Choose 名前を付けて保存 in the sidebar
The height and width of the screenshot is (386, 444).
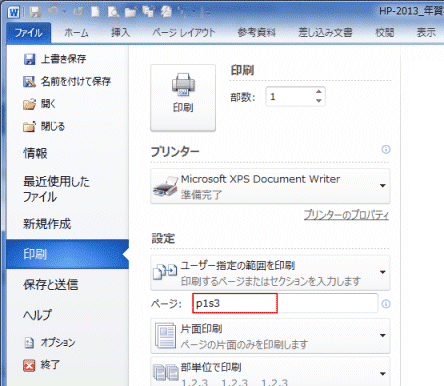[x=67, y=81]
